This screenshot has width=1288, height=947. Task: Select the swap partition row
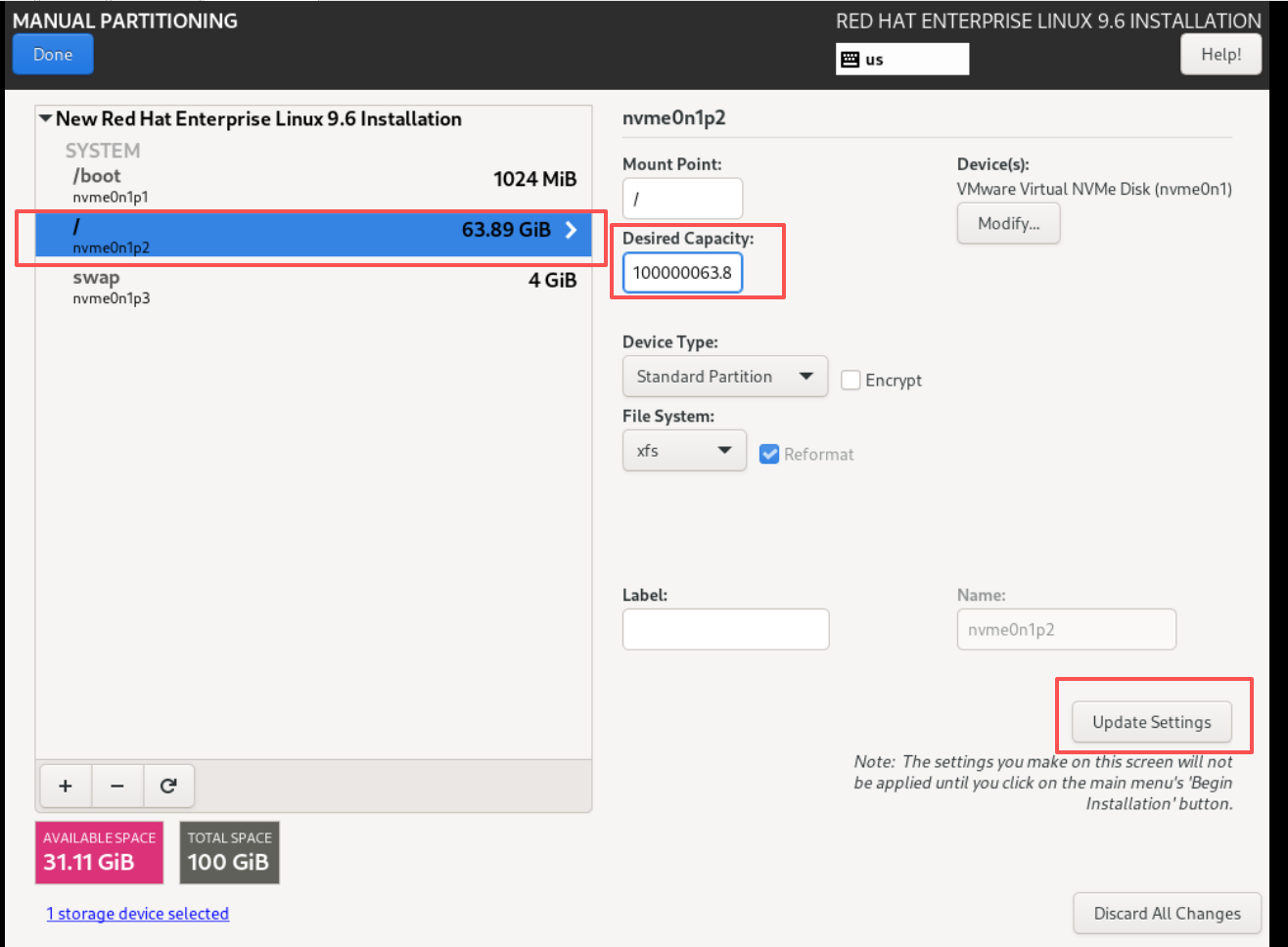tap(313, 287)
